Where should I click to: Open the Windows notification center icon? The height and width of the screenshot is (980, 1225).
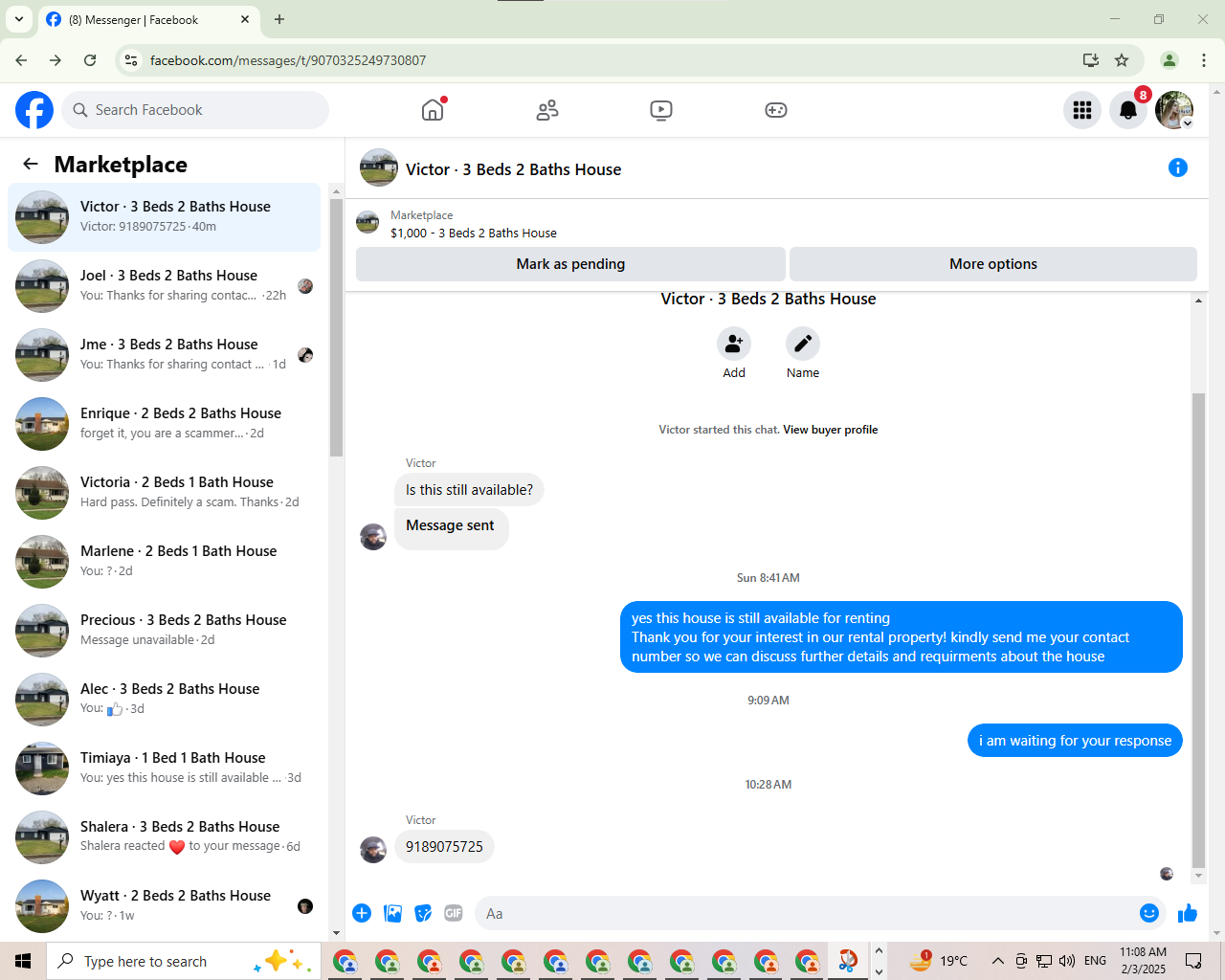click(x=1193, y=961)
